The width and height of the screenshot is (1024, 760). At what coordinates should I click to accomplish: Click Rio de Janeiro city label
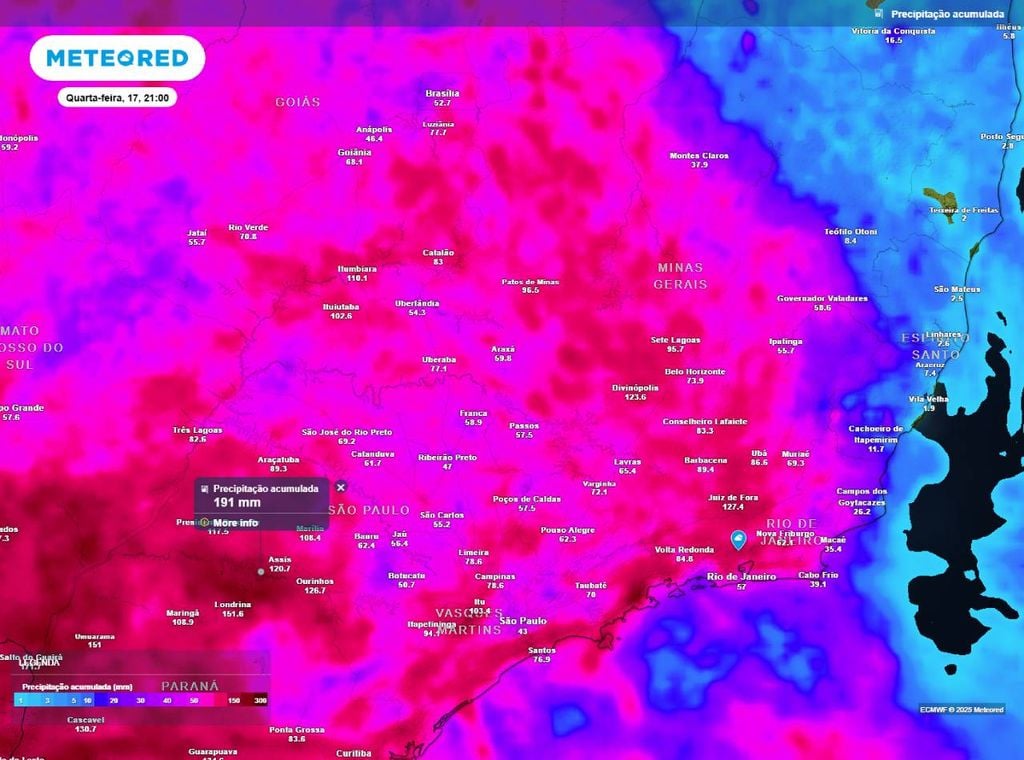tap(741, 577)
